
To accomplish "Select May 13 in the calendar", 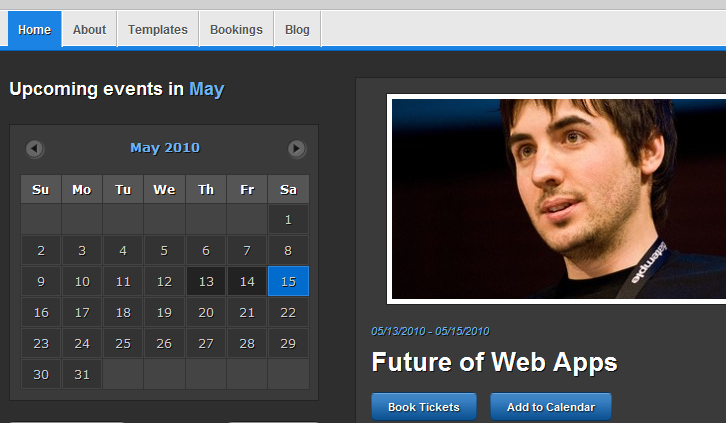I will point(206,281).
